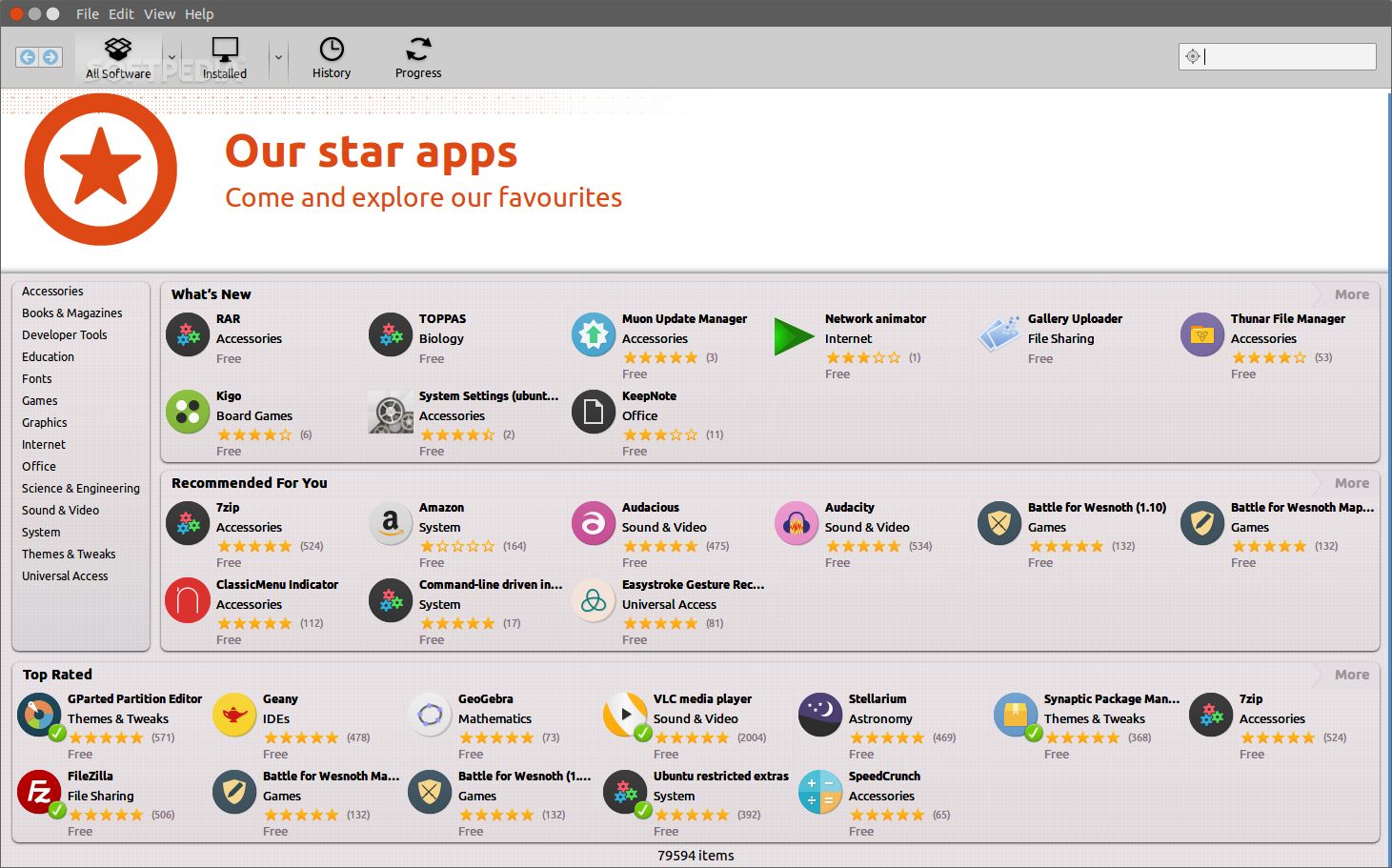The width and height of the screenshot is (1392, 868).
Task: Select the Universal Access sidebar category
Action: tap(65, 576)
